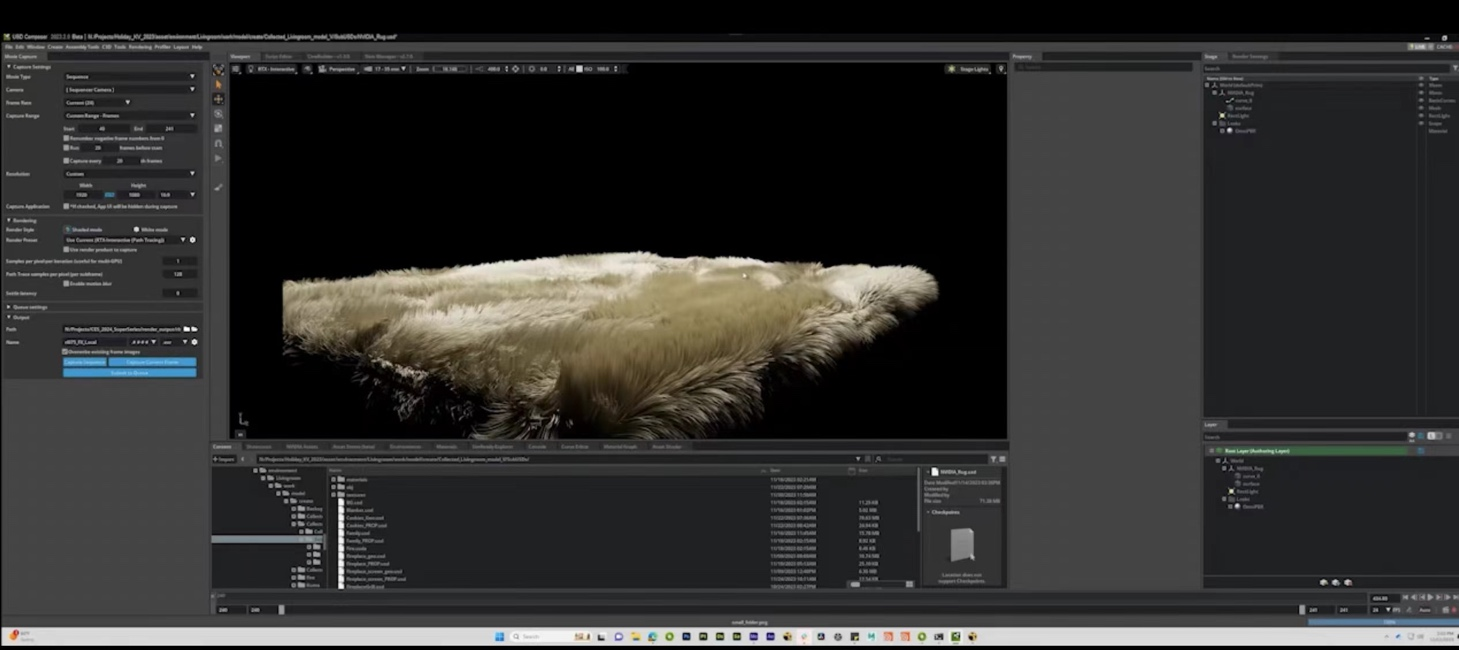The height and width of the screenshot is (650, 1459).
Task: Click the Capture Sequence button
Action: pyautogui.click(x=85, y=362)
